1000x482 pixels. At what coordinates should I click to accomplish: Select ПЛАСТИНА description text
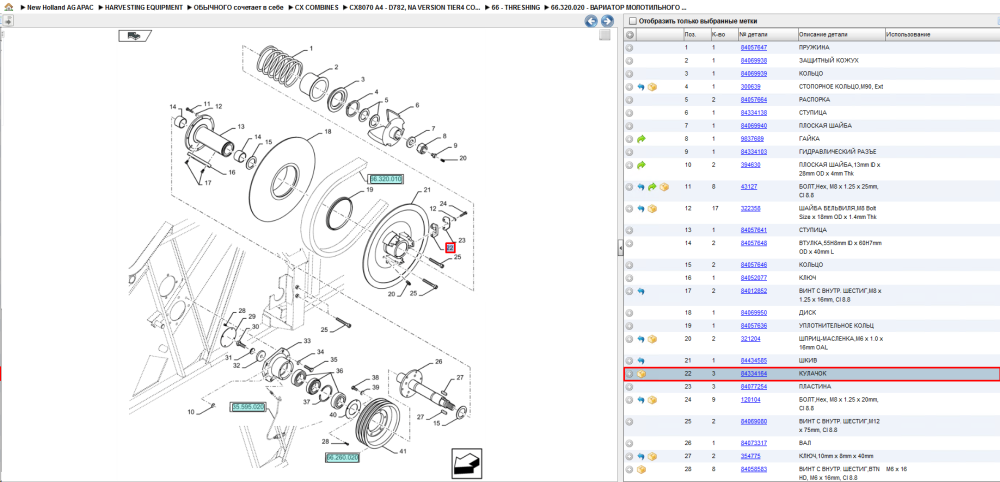[x=815, y=387]
